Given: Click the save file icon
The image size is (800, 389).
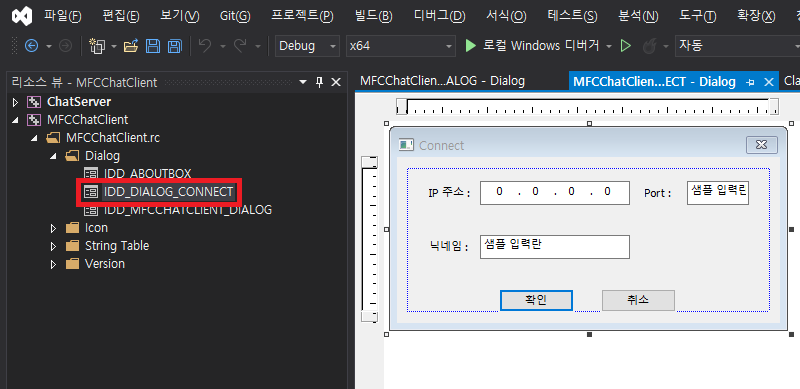Looking at the screenshot, I should [153, 46].
